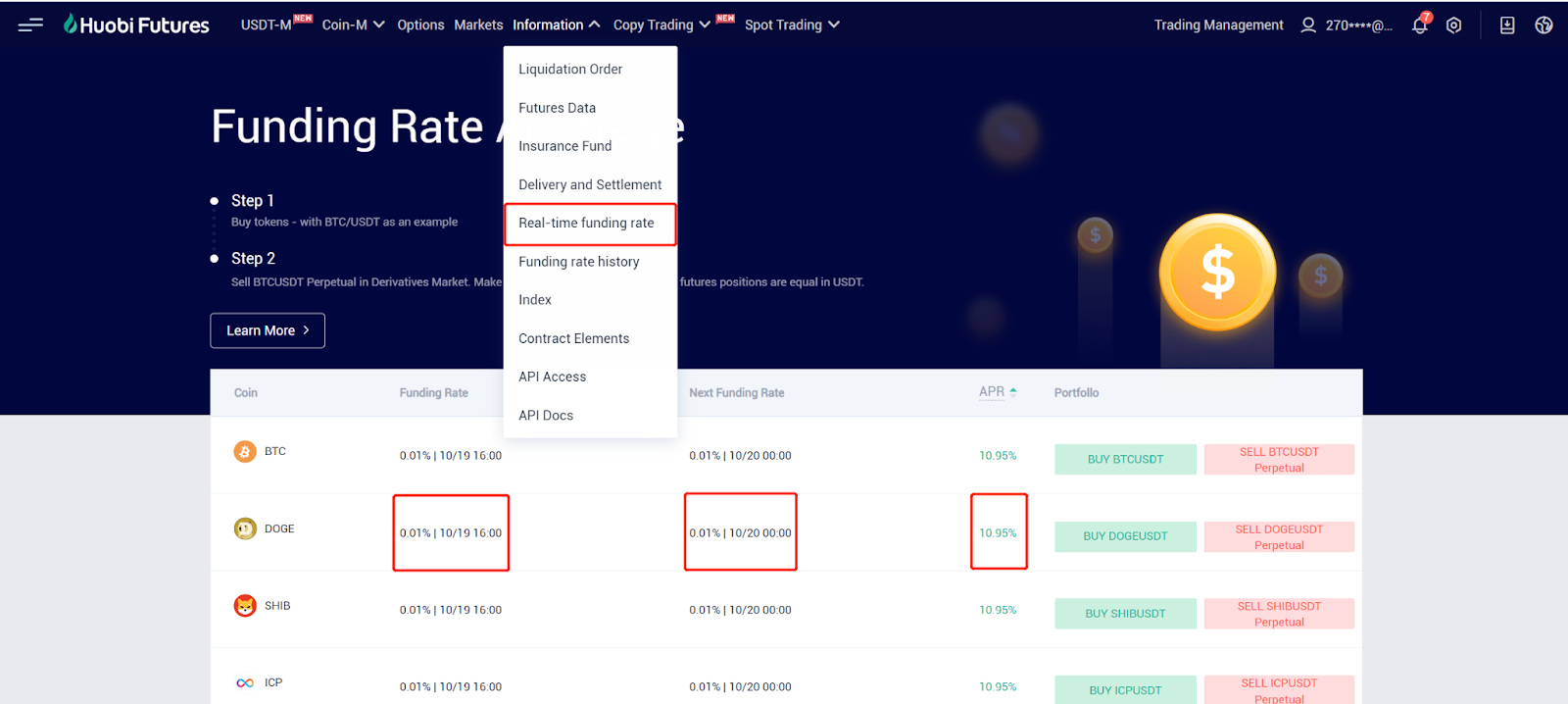Click BUY BTCUSDT button
The image size is (1568, 704).
tap(1125, 459)
